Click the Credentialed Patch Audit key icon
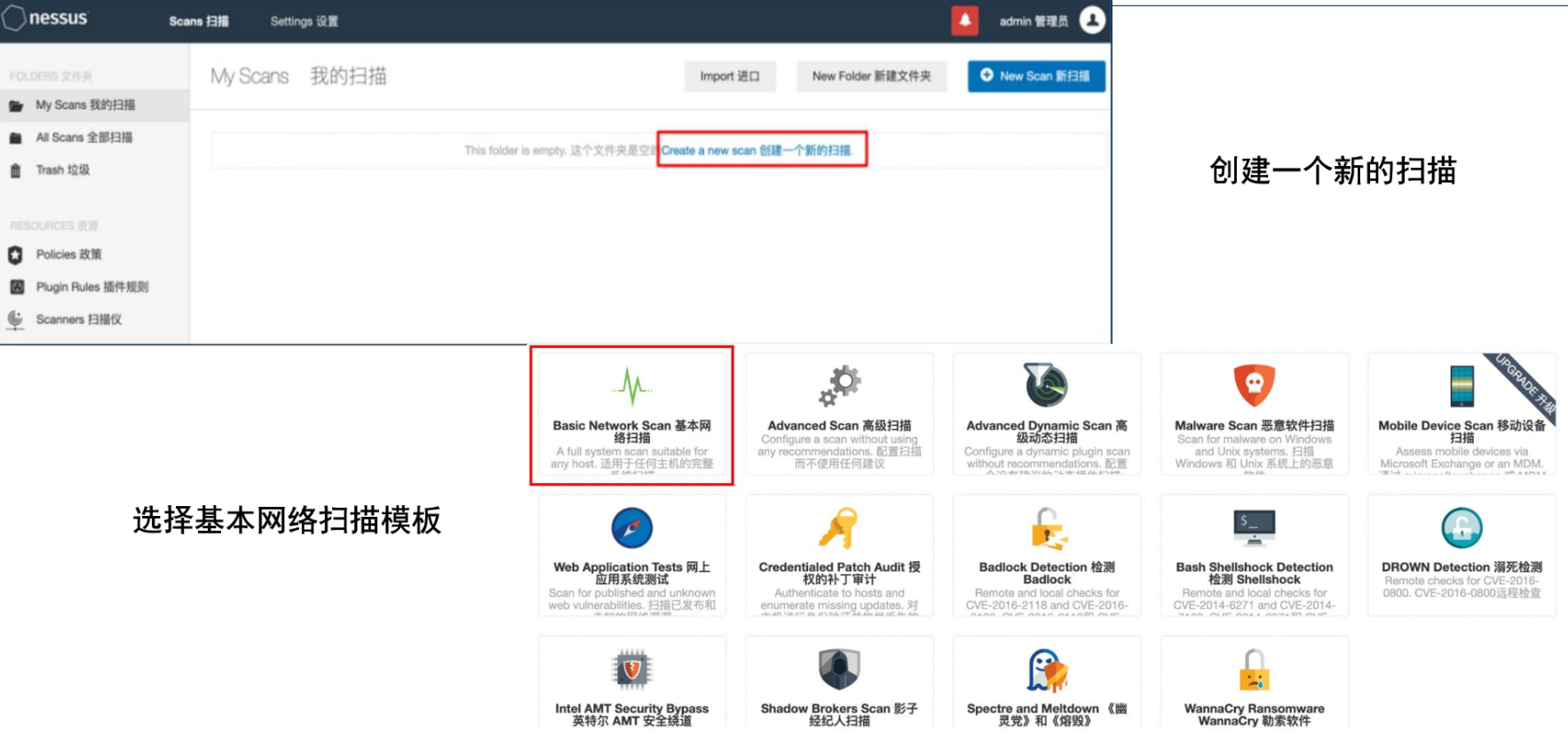 pyautogui.click(x=839, y=528)
